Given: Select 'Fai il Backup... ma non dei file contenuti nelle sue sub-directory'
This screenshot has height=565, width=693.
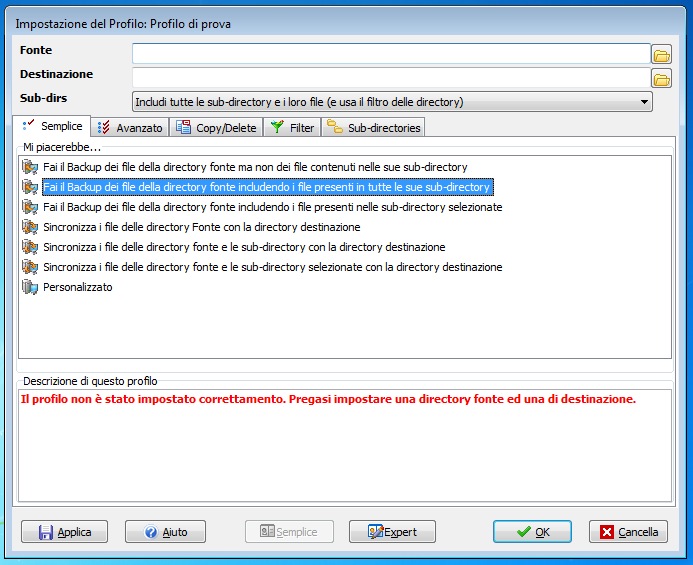Looking at the screenshot, I should [x=255, y=167].
